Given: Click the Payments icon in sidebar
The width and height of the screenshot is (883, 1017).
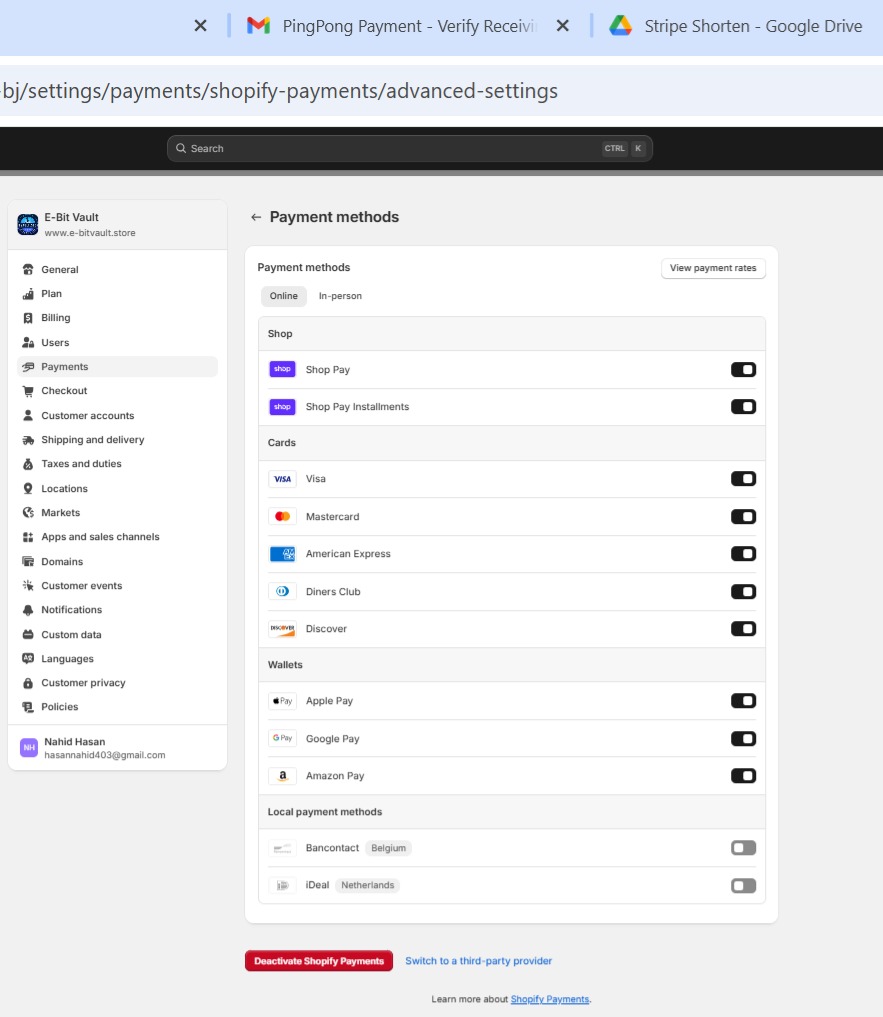Looking at the screenshot, I should coord(28,366).
